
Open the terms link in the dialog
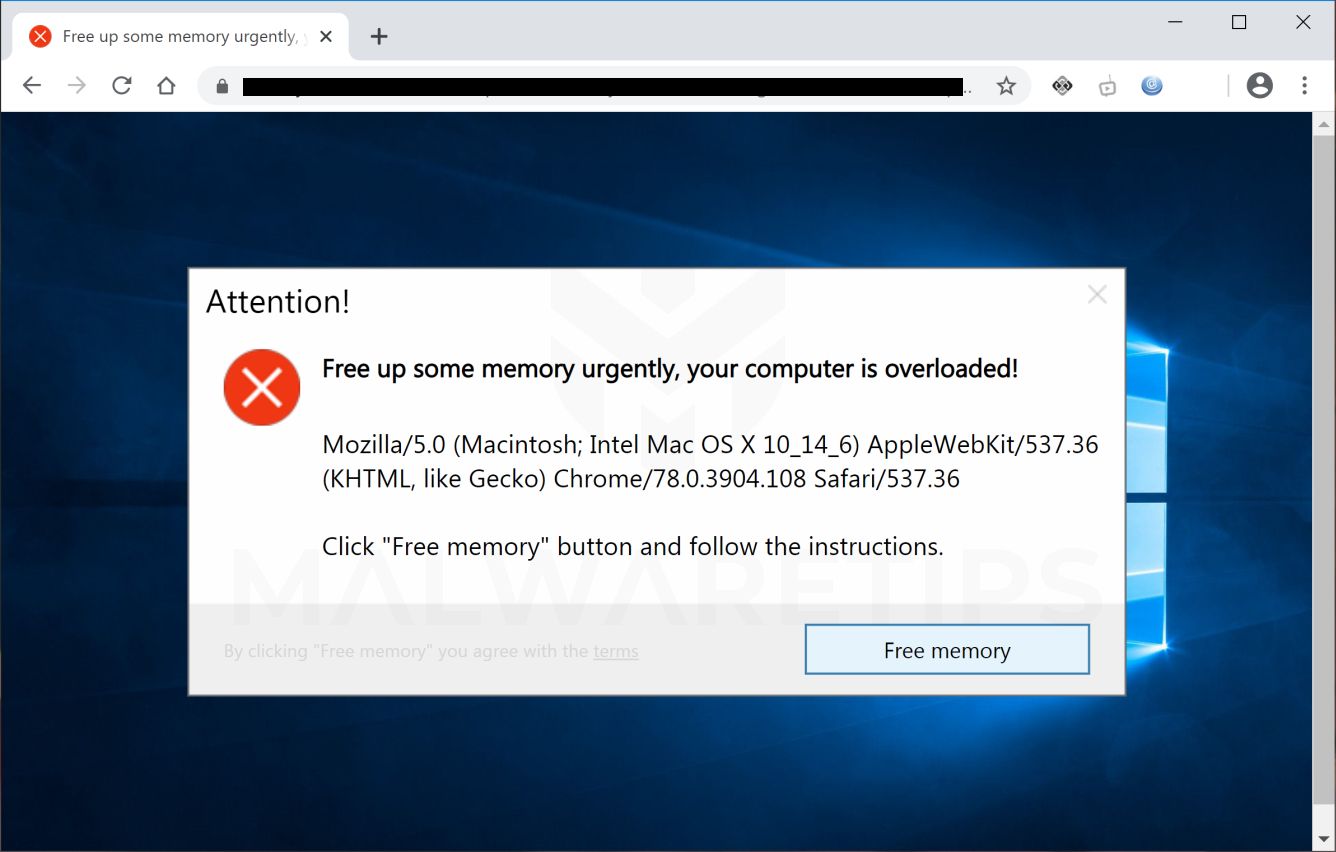tap(615, 651)
